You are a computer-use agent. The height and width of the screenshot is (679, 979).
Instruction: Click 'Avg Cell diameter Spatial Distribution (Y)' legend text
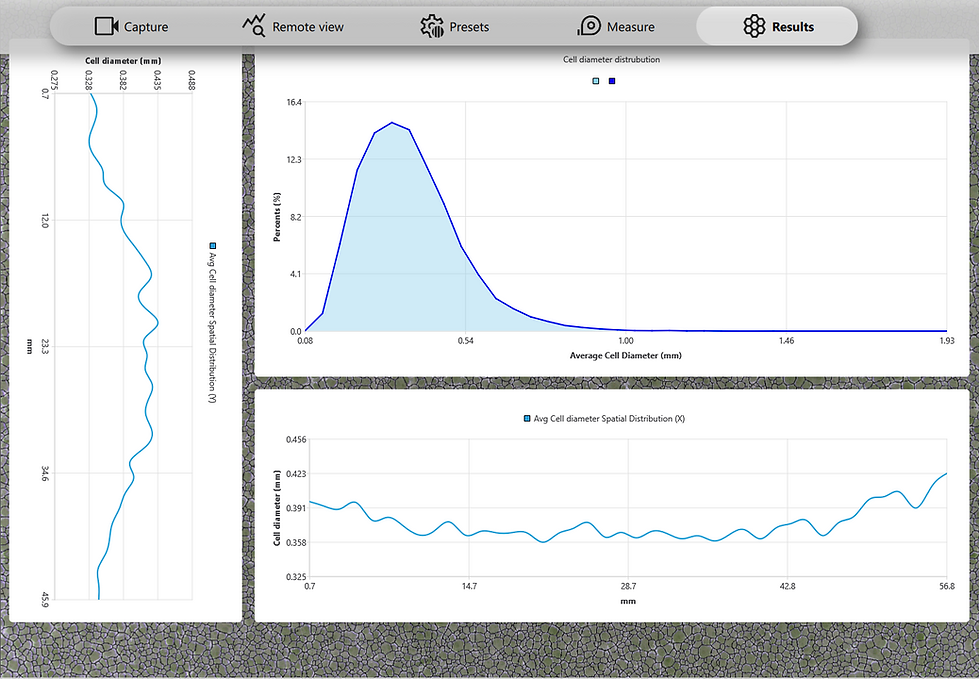(212, 327)
